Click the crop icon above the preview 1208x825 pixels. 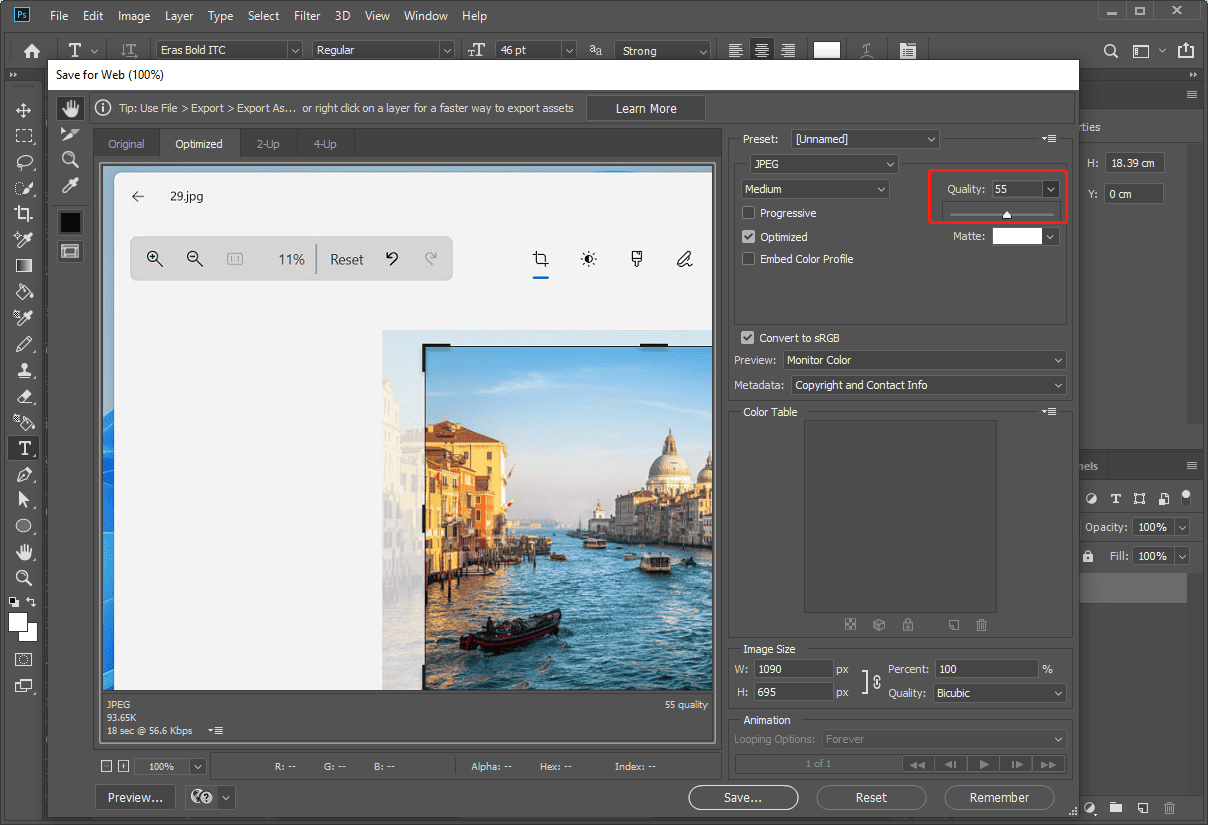(540, 258)
